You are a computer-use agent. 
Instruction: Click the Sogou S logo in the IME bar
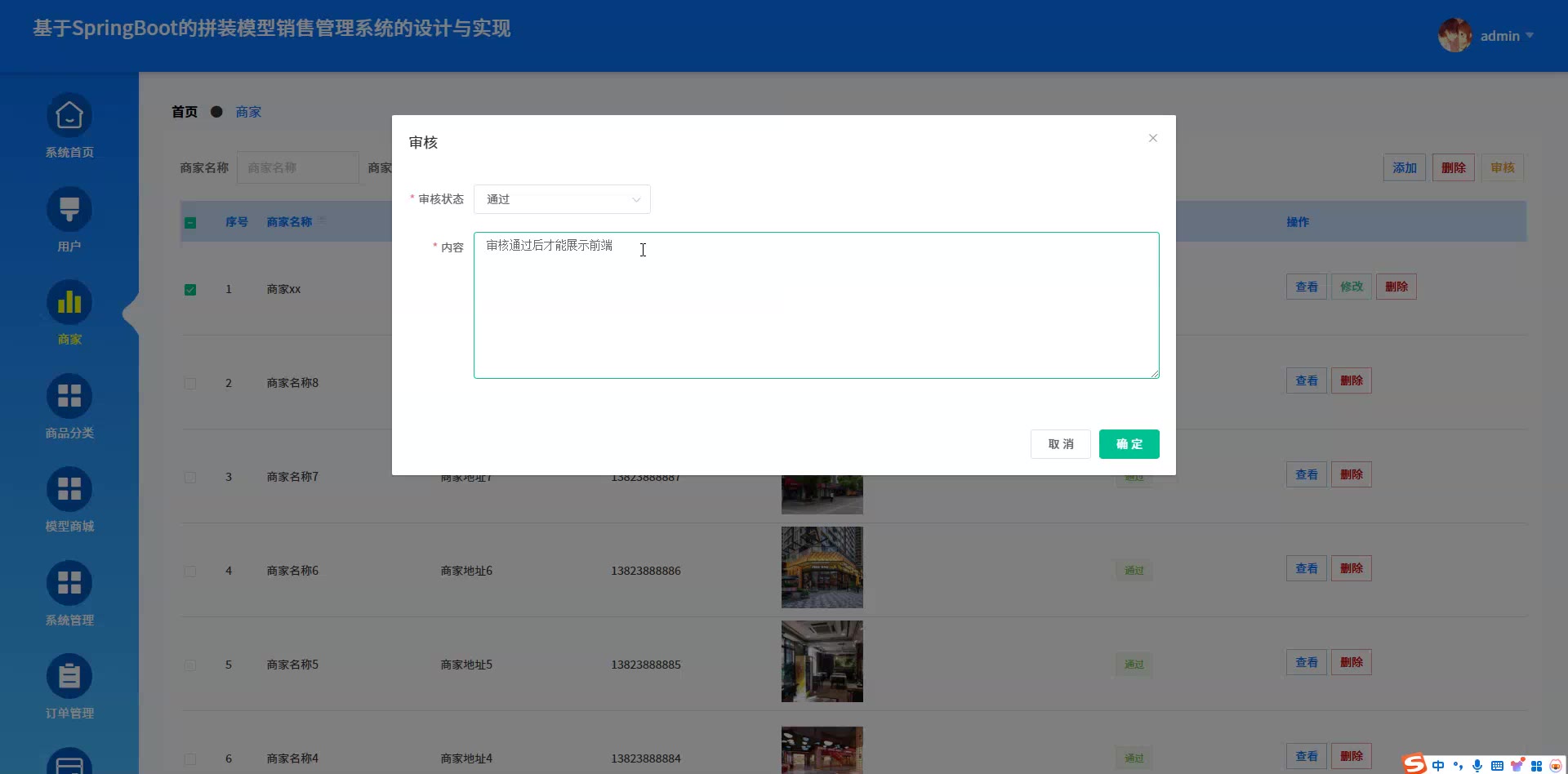click(1414, 763)
